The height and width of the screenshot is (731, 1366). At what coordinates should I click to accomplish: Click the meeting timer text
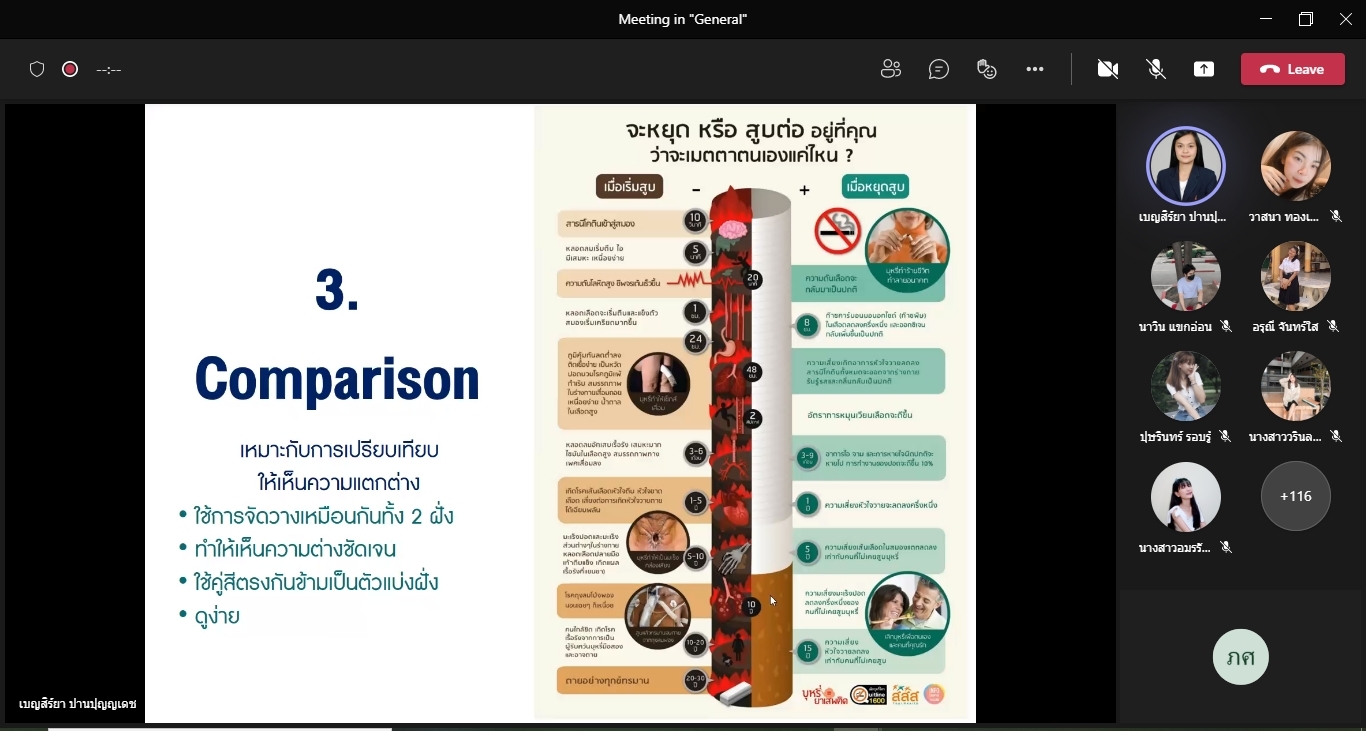tap(109, 70)
